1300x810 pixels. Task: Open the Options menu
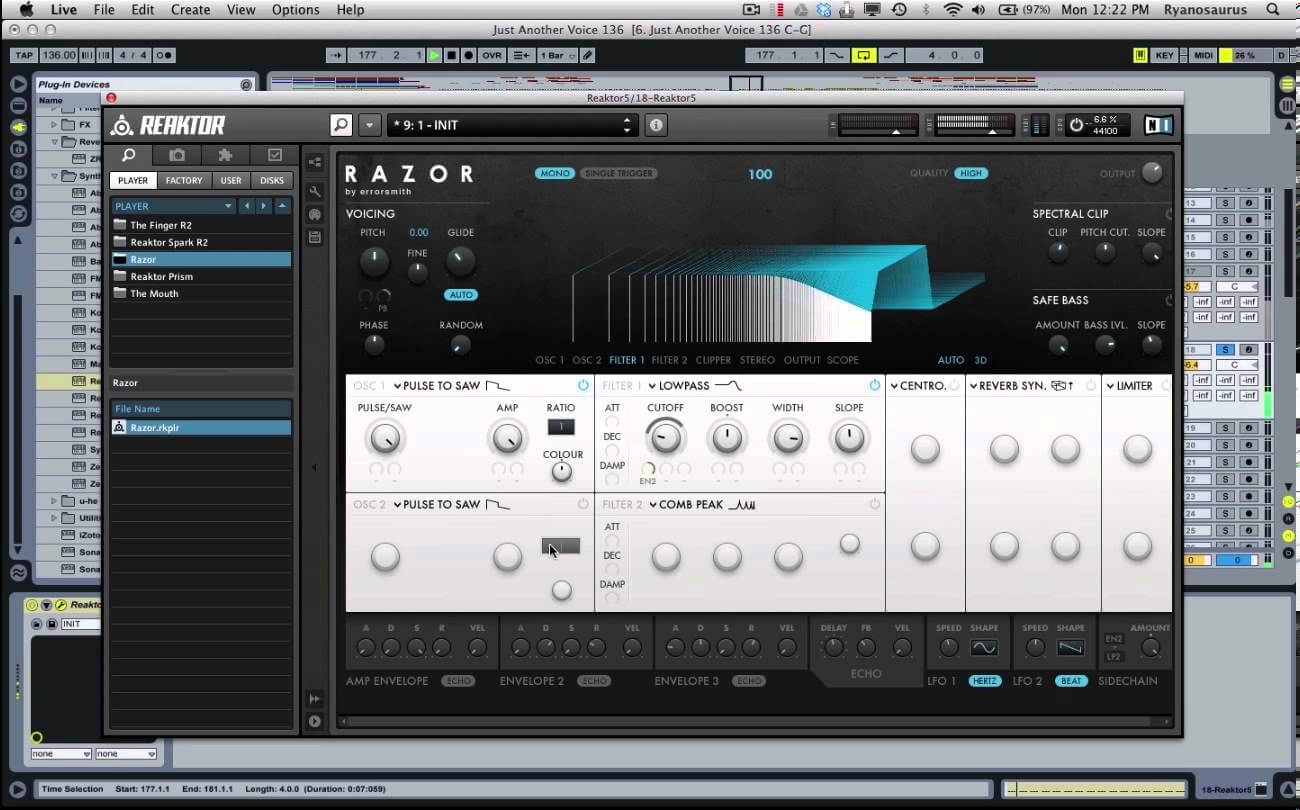[x=295, y=9]
